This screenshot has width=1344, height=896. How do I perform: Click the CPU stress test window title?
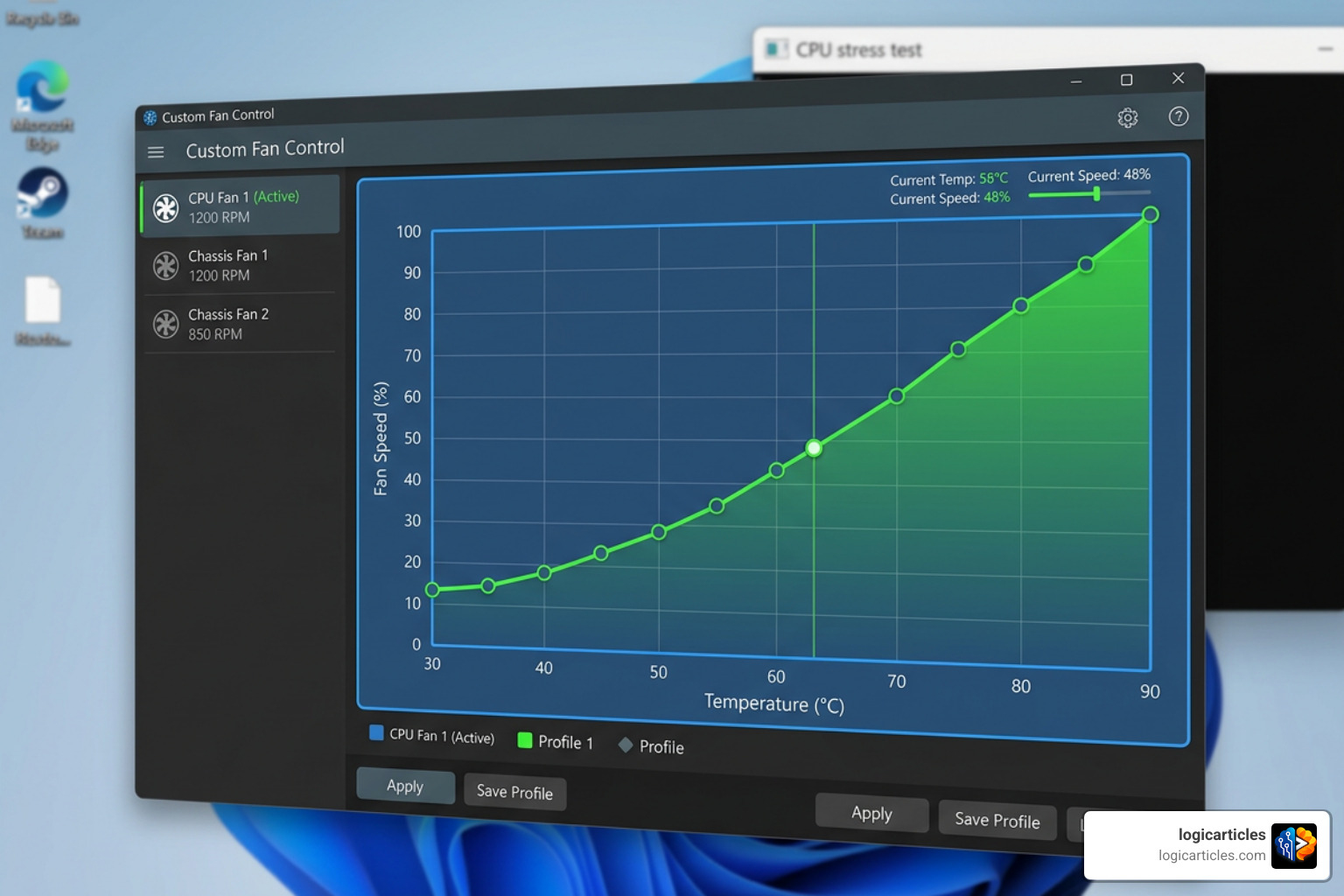[x=859, y=50]
